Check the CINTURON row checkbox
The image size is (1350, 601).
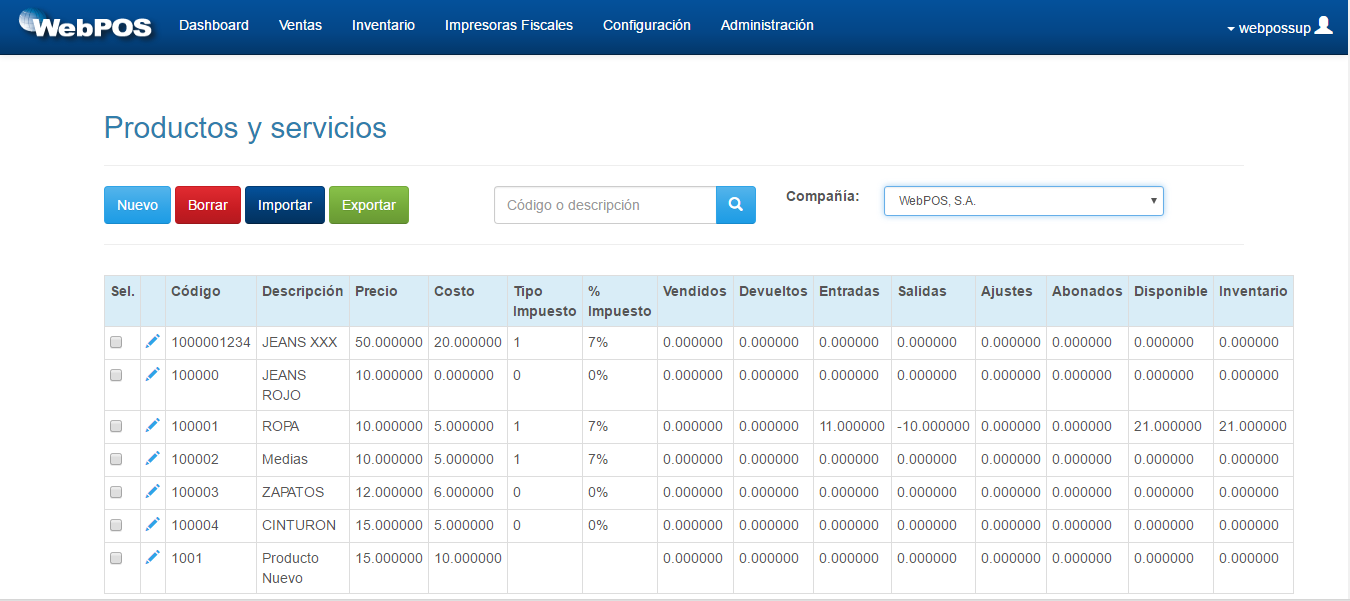tap(116, 525)
